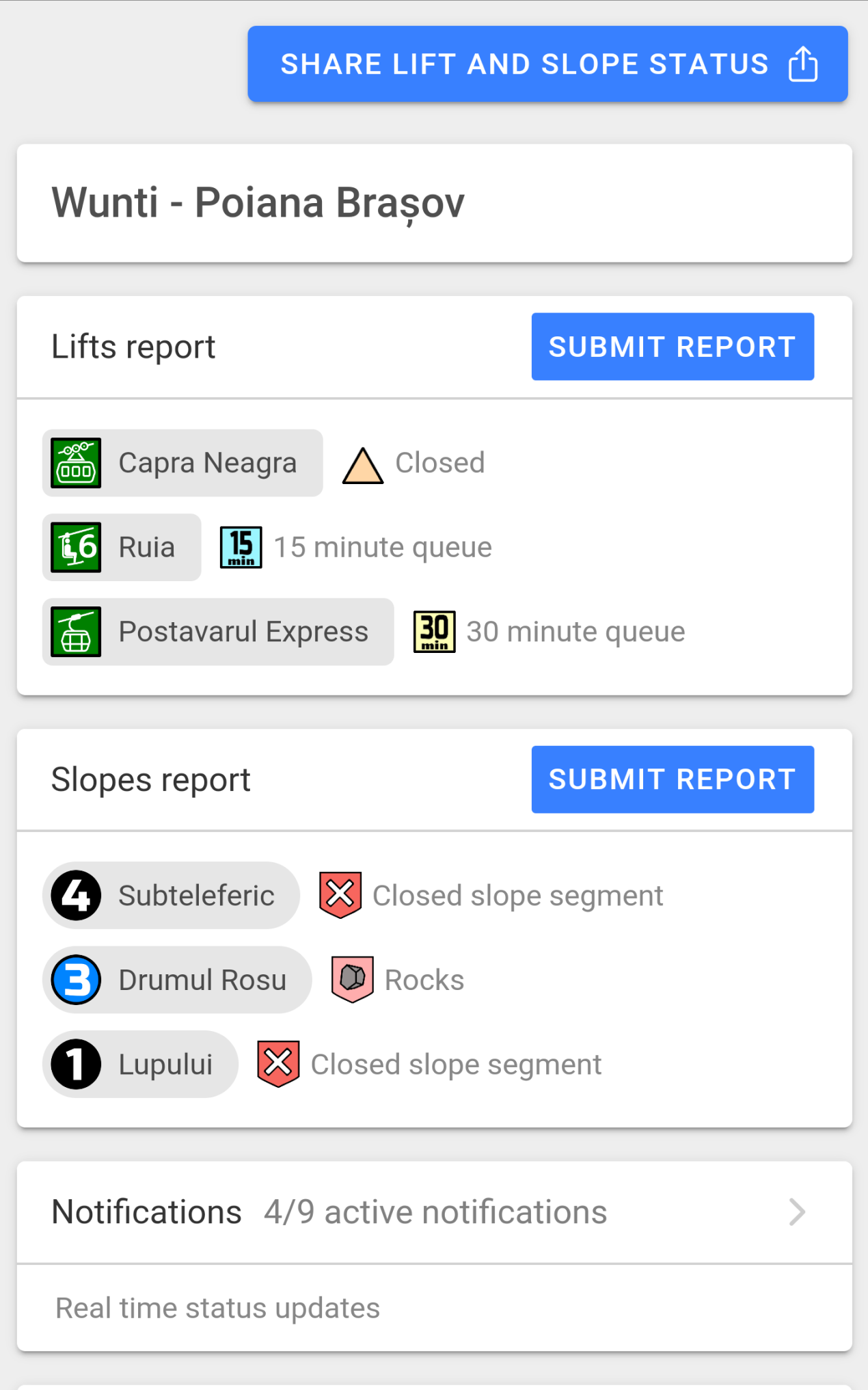Open the 4/9 active notifications row
Screen dimensions: 868x1390
click(x=435, y=1212)
